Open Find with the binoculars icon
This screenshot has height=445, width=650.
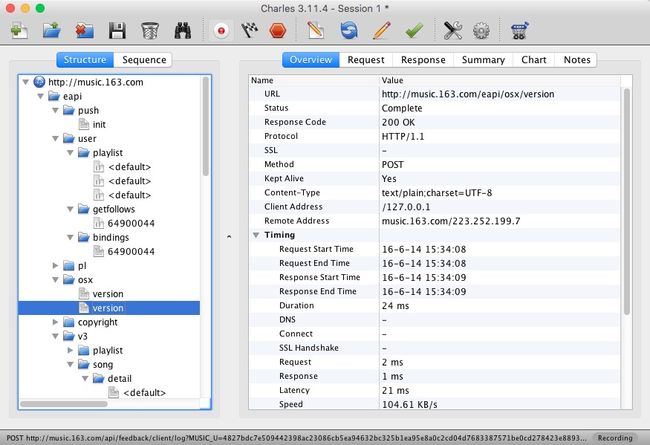(x=182, y=31)
